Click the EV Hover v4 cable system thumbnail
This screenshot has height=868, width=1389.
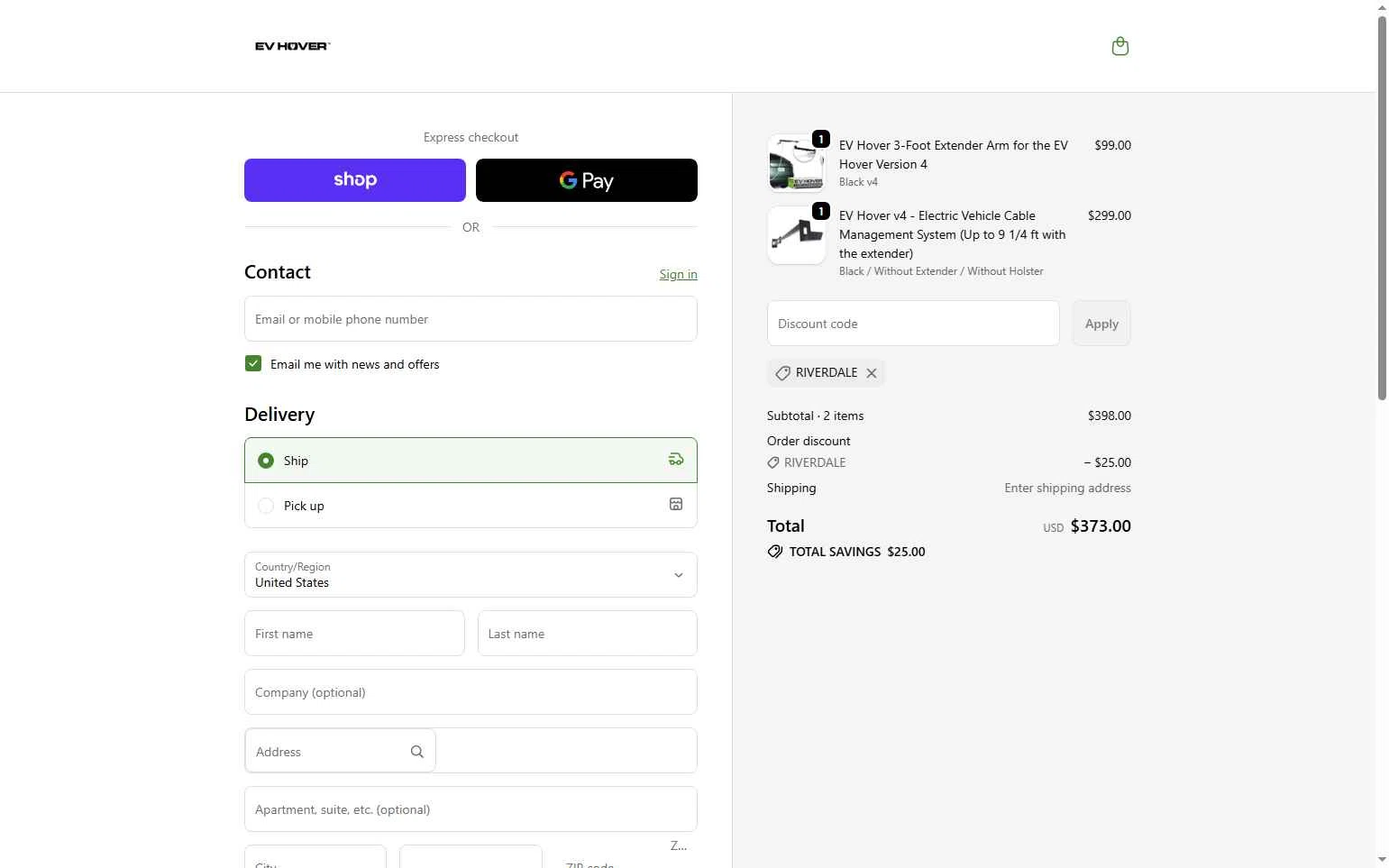click(796, 235)
